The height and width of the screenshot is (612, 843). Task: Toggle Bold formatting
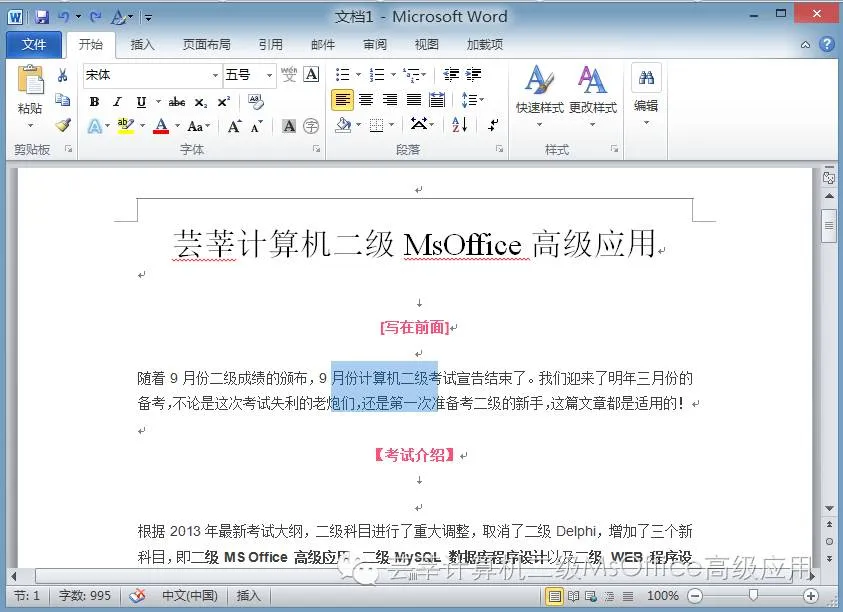[x=95, y=102]
